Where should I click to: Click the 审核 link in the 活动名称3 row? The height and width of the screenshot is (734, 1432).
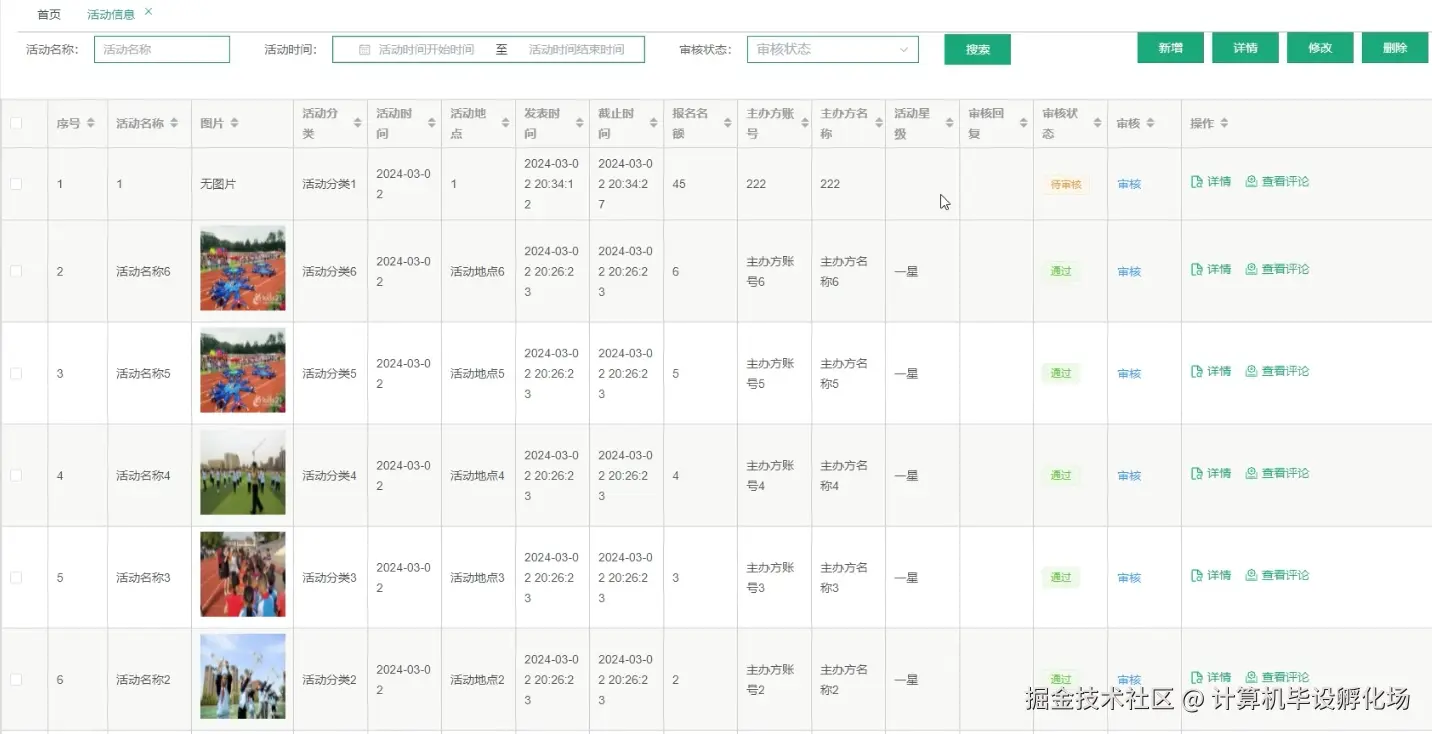[1129, 577]
